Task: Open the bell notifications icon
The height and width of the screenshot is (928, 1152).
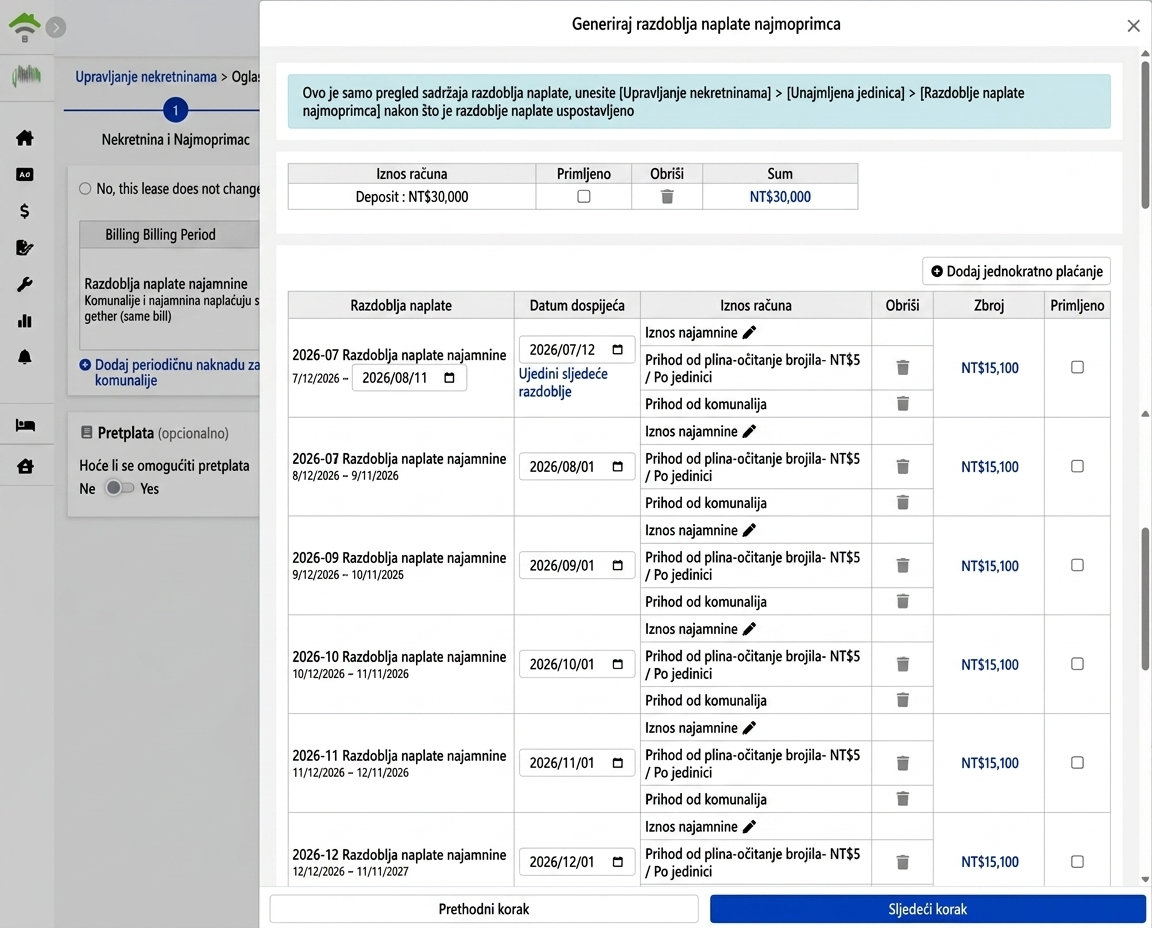Action: click(24, 357)
